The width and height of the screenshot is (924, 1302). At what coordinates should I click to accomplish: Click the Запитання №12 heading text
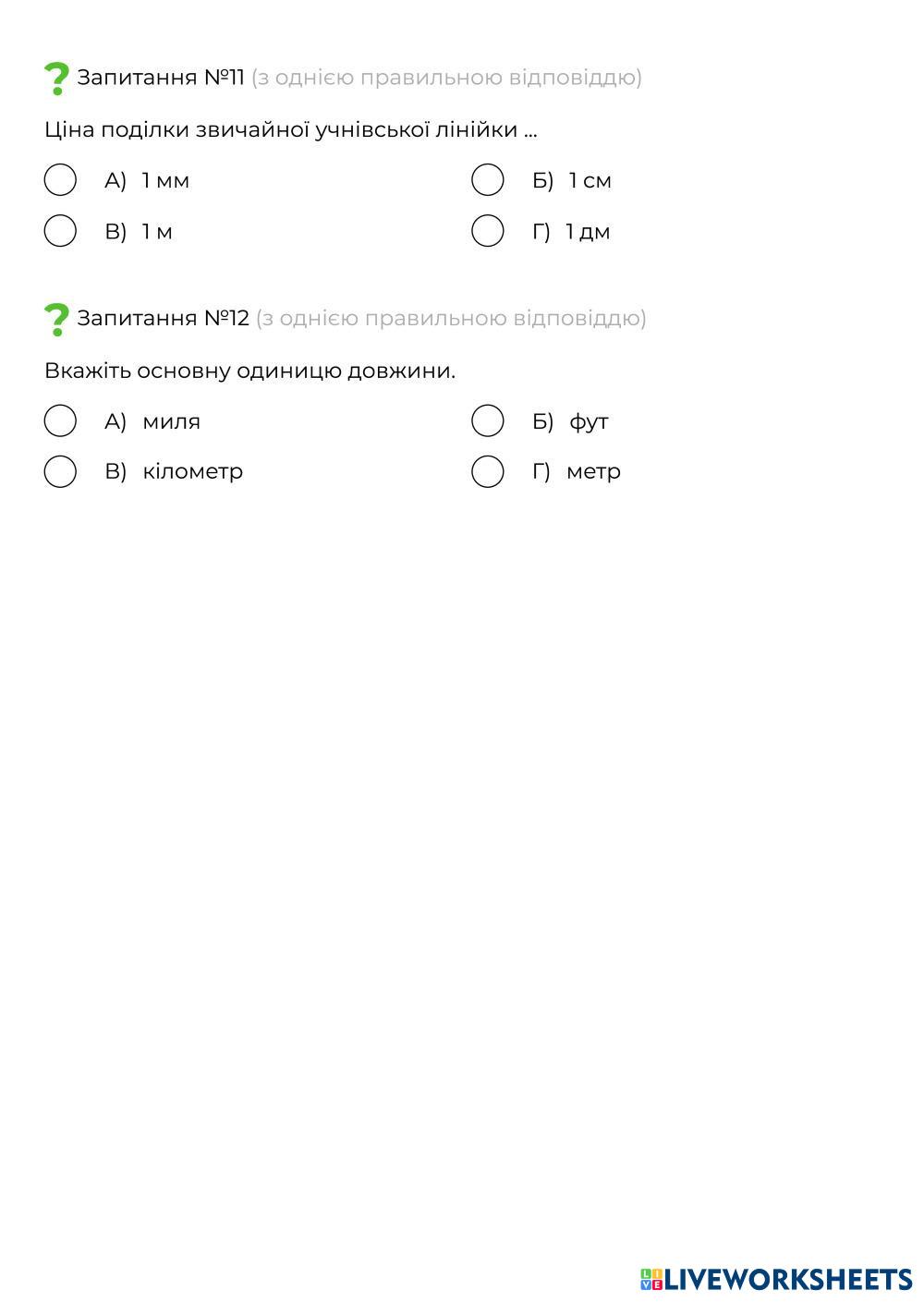point(164,319)
